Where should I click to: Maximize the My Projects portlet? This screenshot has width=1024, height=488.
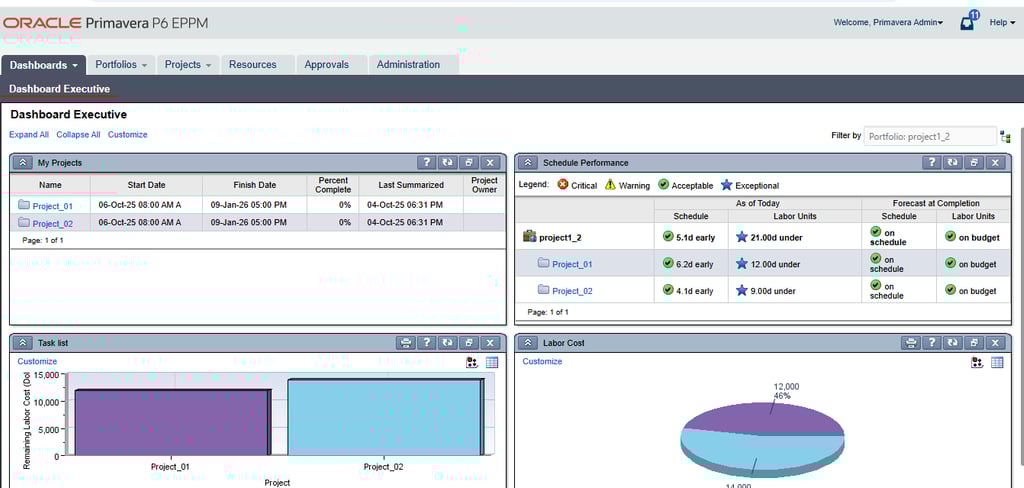[469, 163]
